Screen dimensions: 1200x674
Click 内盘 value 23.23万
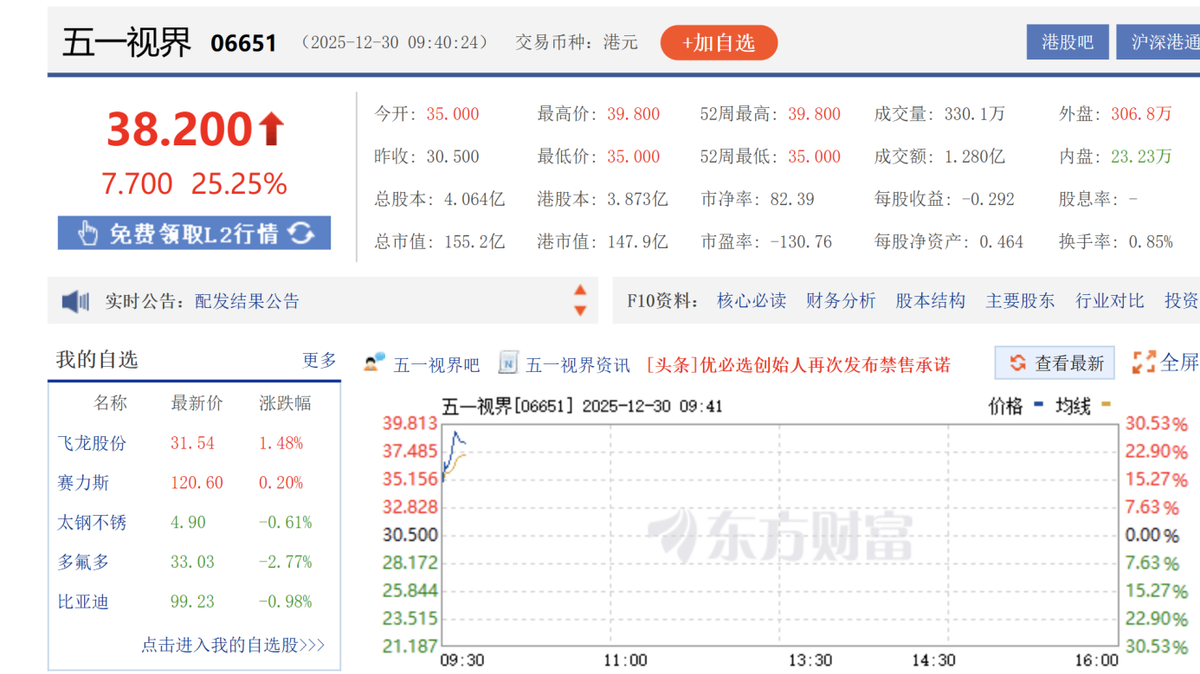point(1141,157)
